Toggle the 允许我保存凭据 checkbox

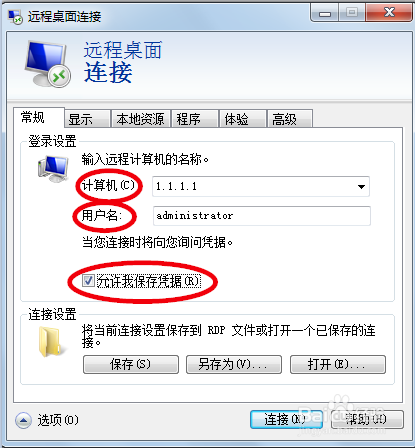[x=88, y=281]
